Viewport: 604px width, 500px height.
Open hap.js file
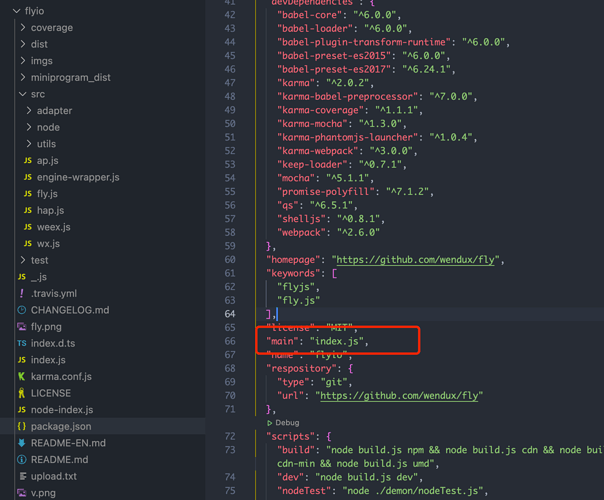50,210
